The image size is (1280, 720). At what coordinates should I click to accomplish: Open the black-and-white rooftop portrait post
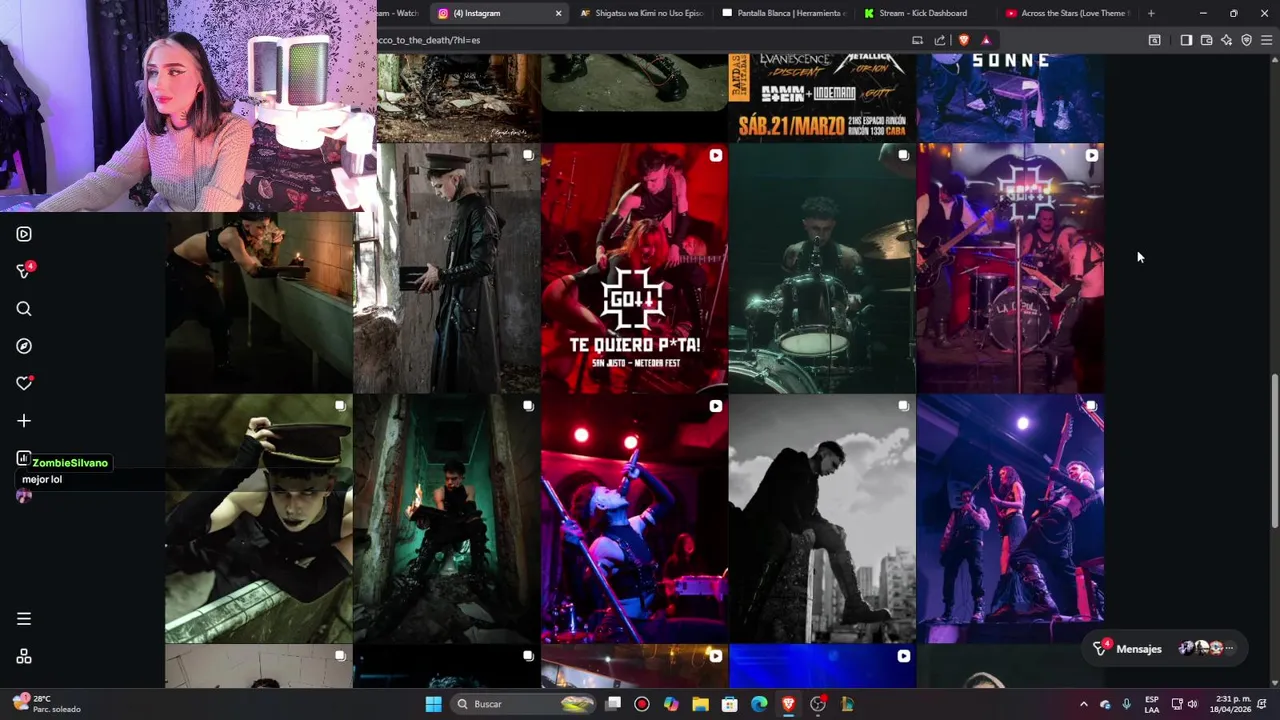pyautogui.click(x=822, y=518)
